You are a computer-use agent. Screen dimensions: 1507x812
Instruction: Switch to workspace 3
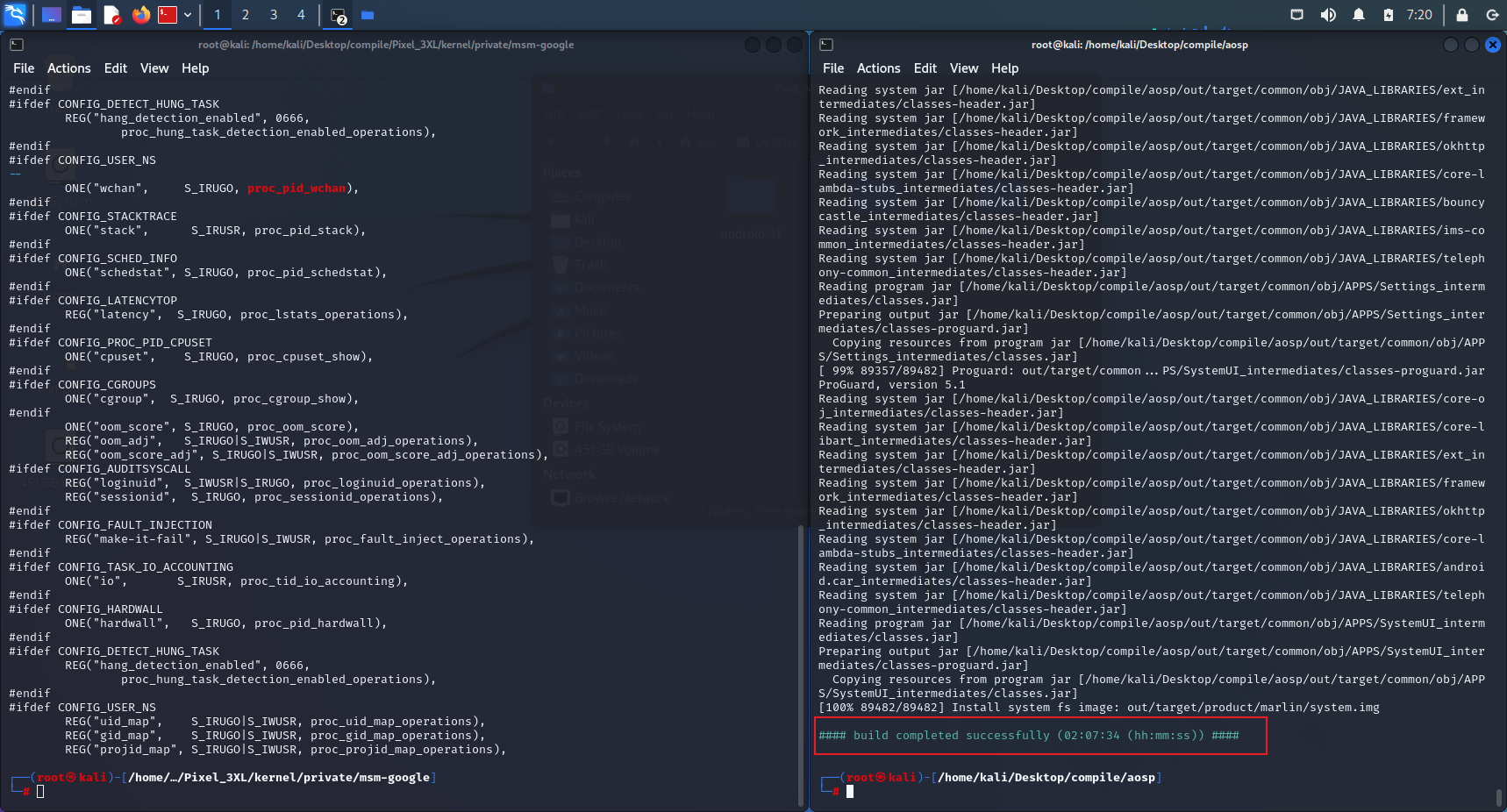tap(274, 15)
